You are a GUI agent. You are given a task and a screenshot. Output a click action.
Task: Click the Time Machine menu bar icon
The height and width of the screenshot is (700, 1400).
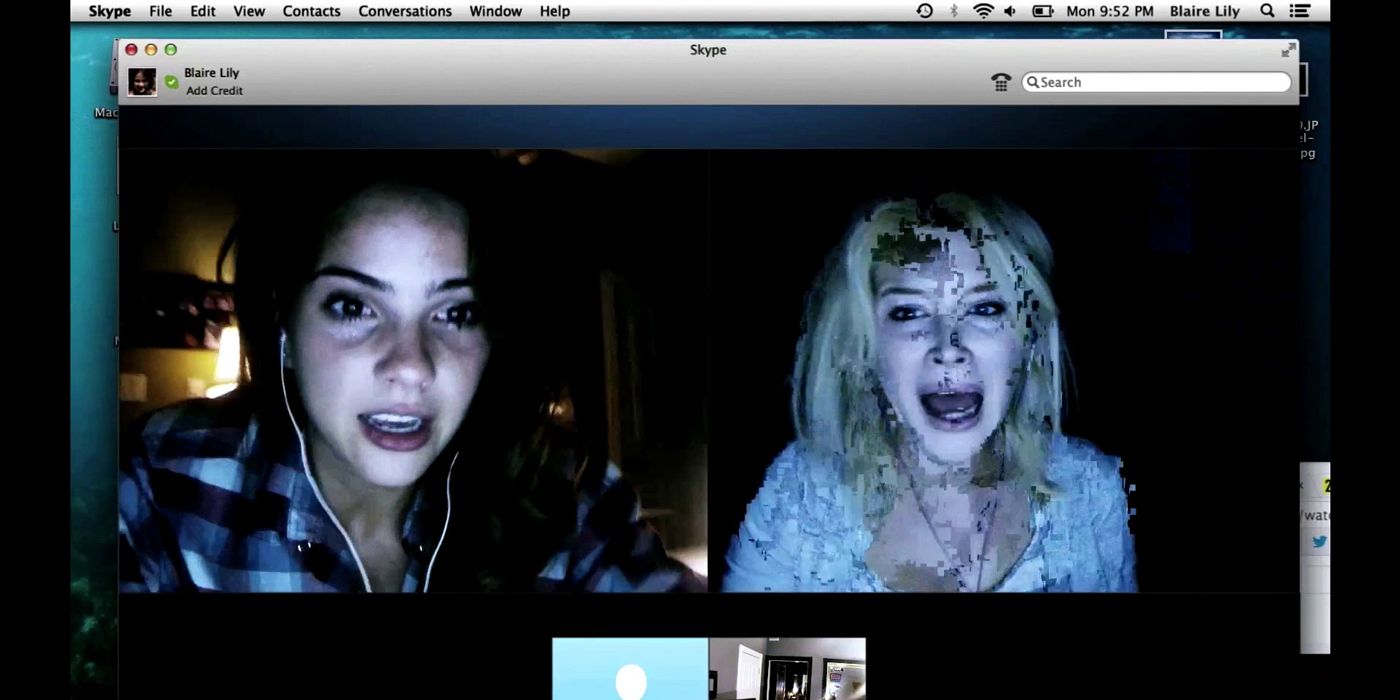point(925,11)
